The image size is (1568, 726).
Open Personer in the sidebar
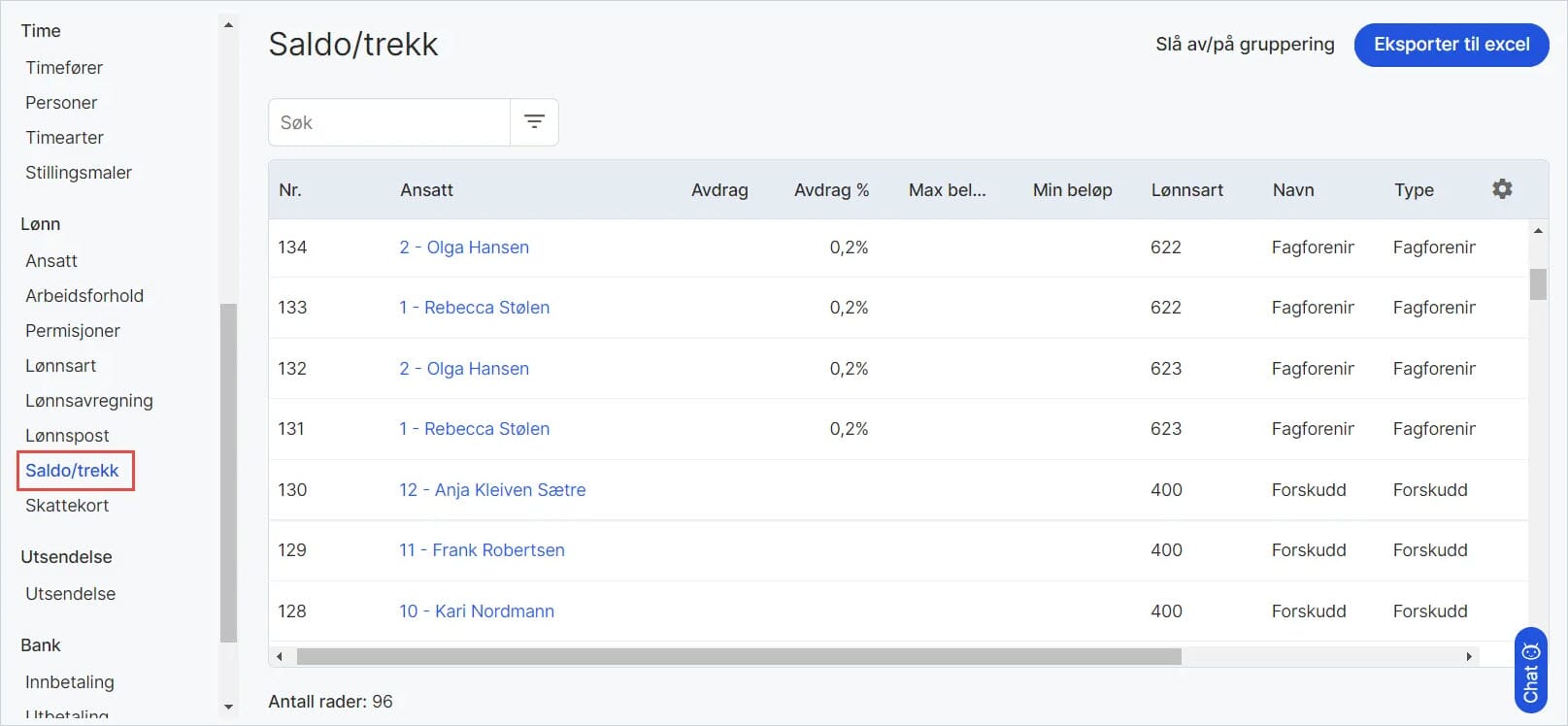(x=61, y=103)
